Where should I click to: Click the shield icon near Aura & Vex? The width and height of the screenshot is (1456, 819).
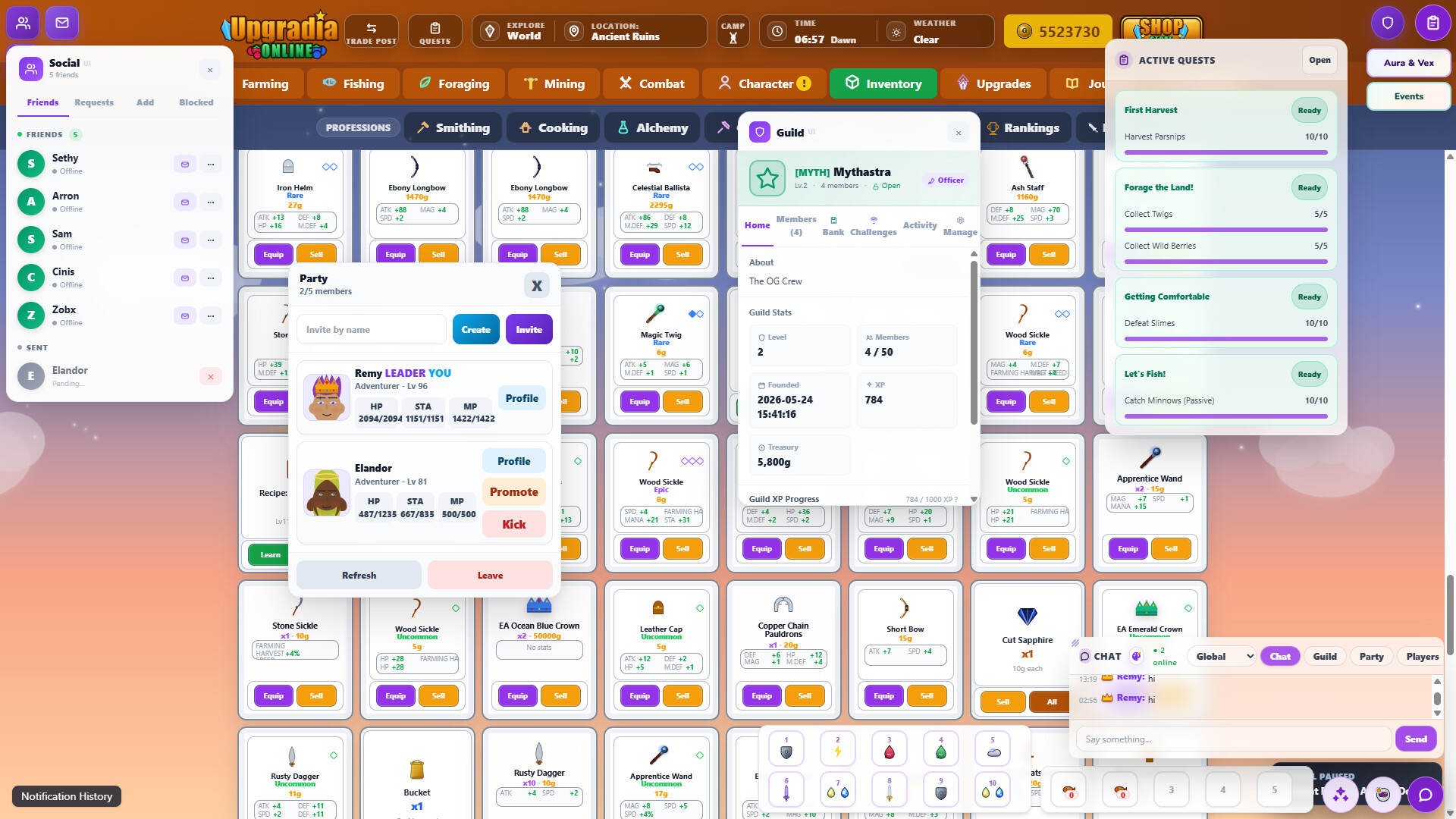(x=1388, y=23)
